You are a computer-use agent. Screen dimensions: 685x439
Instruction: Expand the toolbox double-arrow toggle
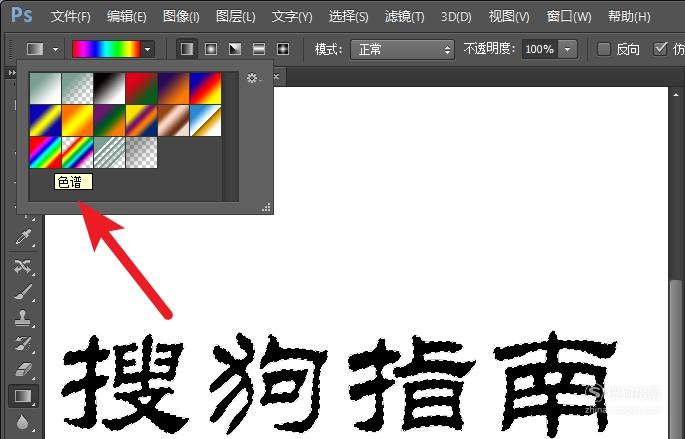pos(12,73)
